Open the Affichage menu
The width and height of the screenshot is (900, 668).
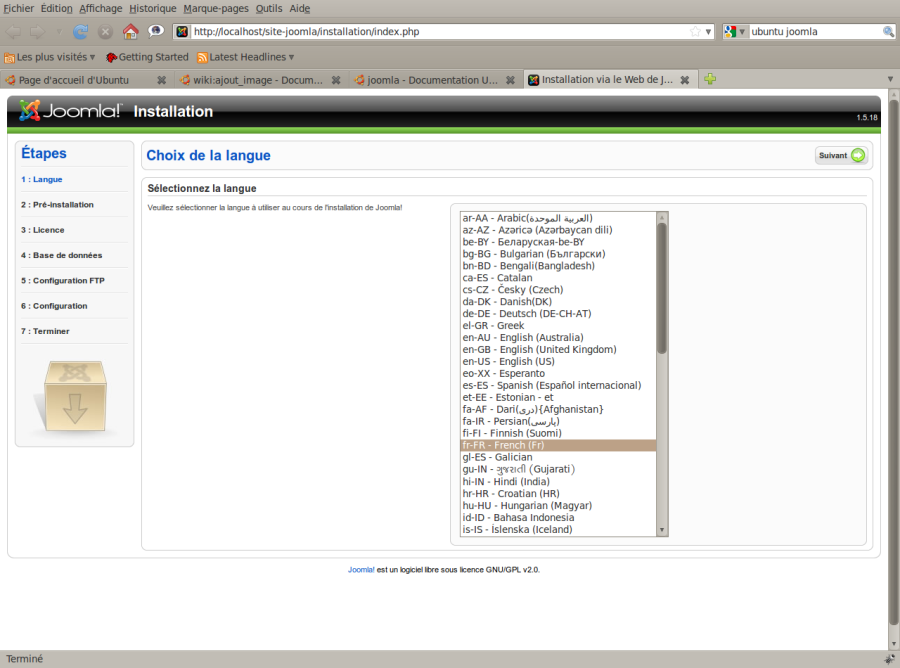tap(100, 9)
